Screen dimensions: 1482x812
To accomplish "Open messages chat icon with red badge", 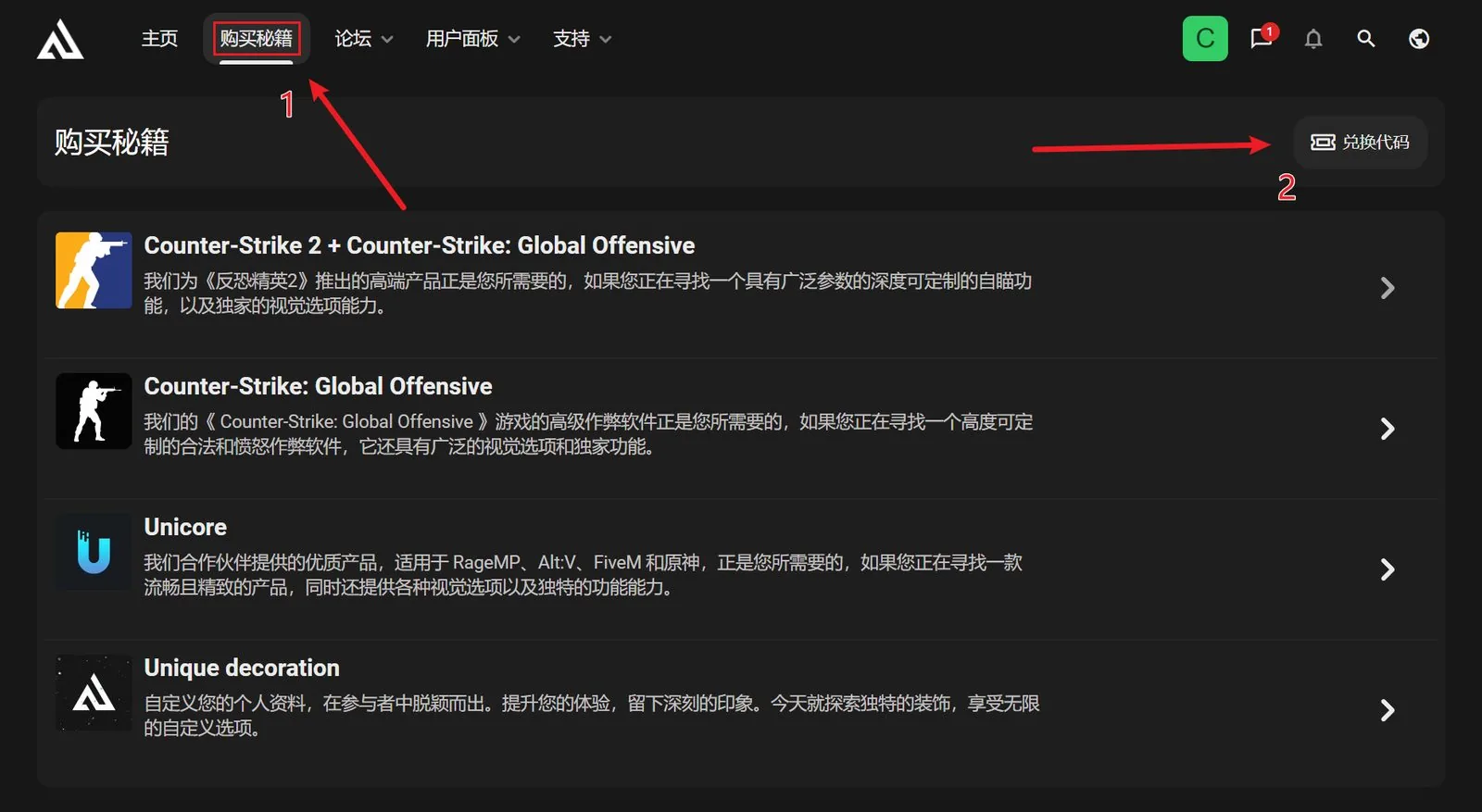I will 1262,37.
